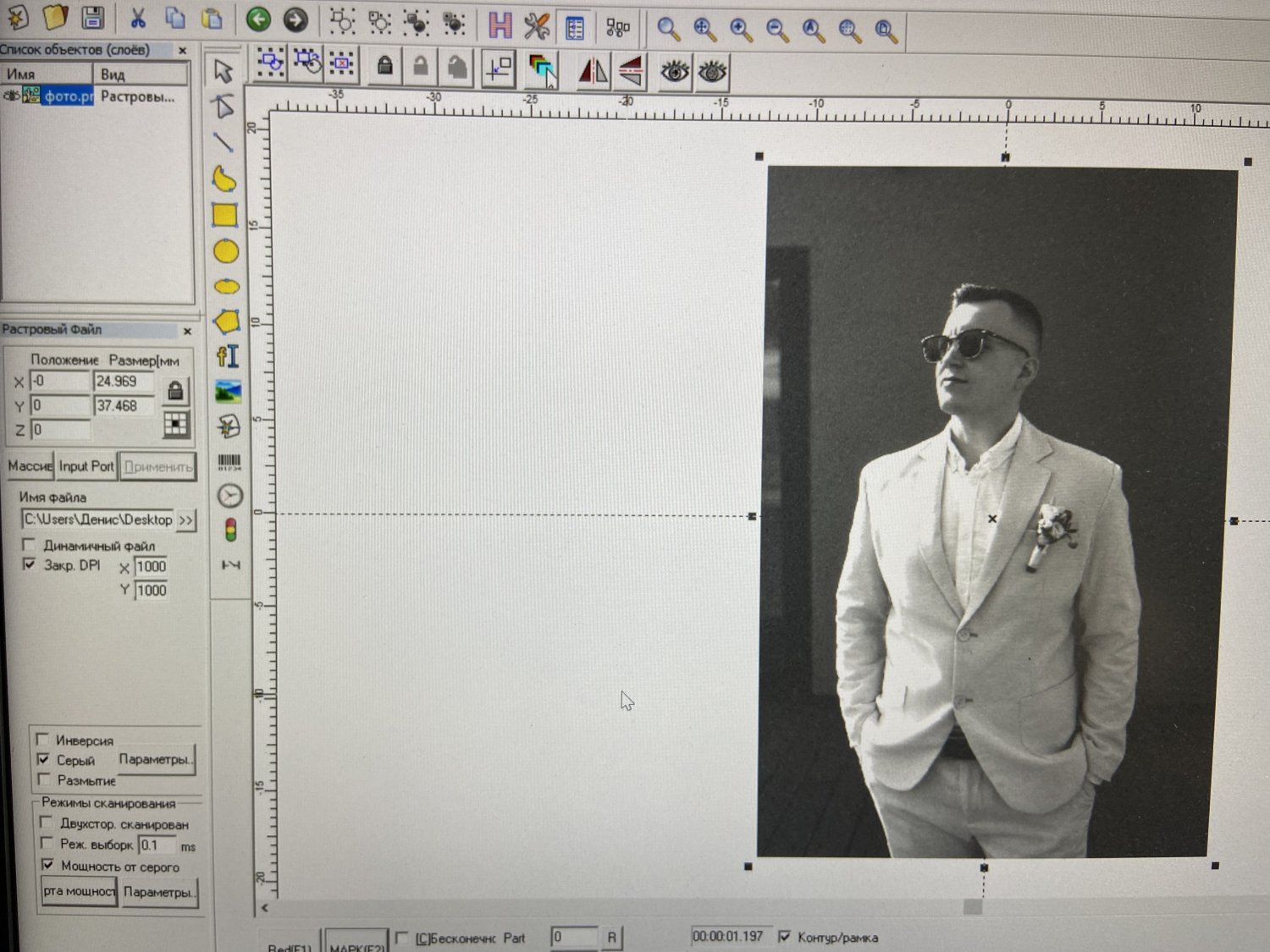Toggle Мощность от серого checkbox

click(x=48, y=865)
